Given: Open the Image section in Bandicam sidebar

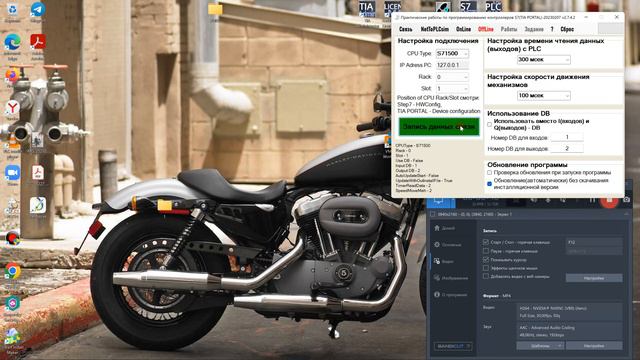Looking at the screenshot, I should pos(451,278).
